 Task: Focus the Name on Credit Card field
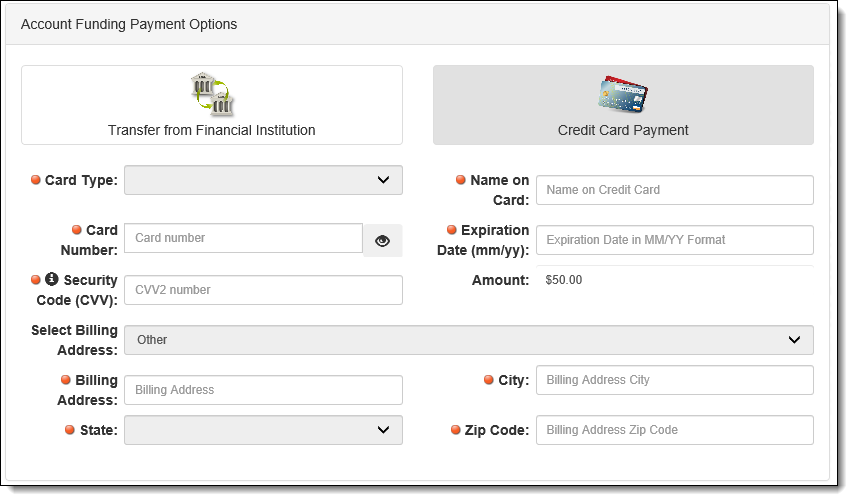[x=675, y=190]
